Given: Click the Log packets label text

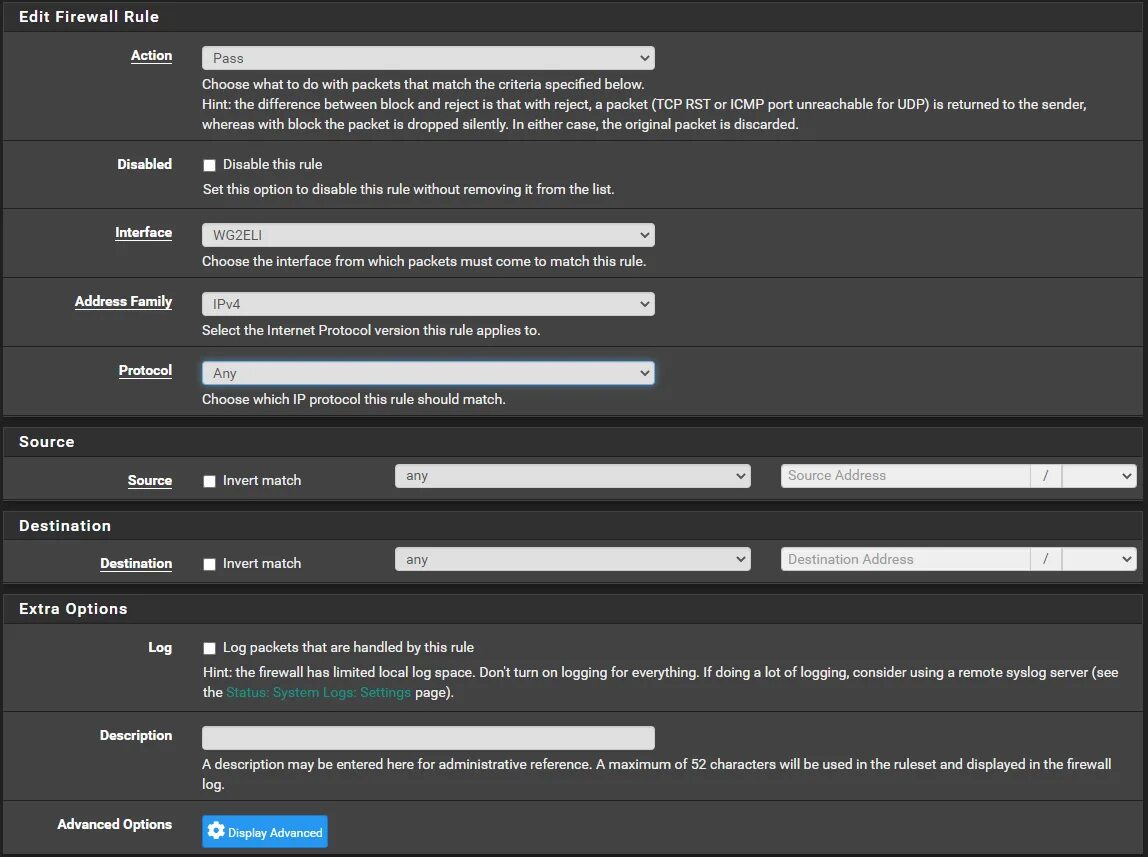Looking at the screenshot, I should [348, 648].
